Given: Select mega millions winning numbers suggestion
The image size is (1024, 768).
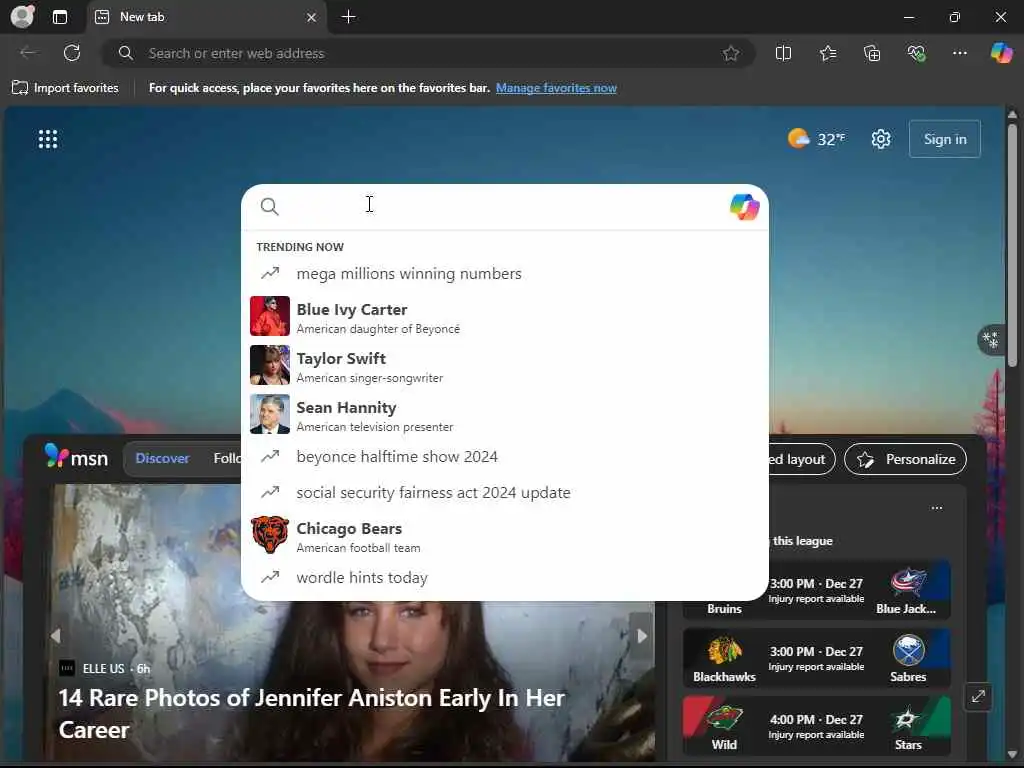Looking at the screenshot, I should pyautogui.click(x=504, y=274).
